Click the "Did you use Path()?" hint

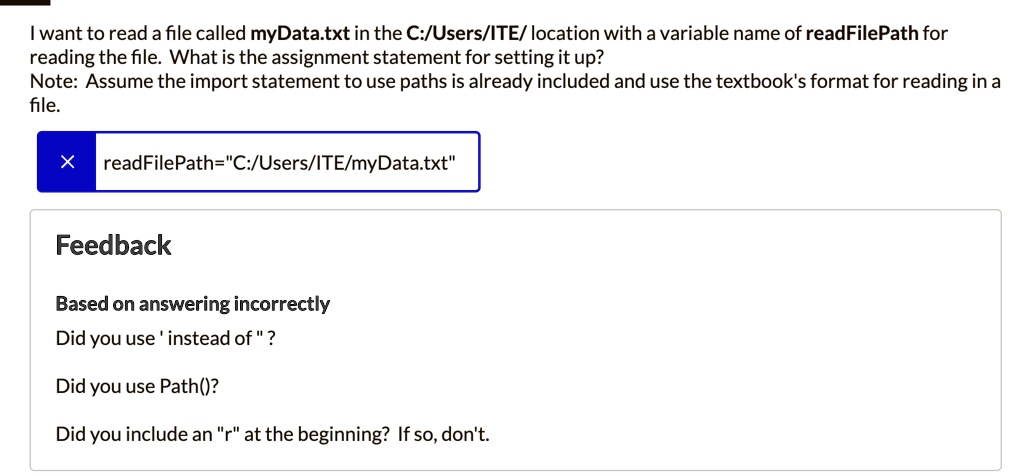click(x=137, y=387)
